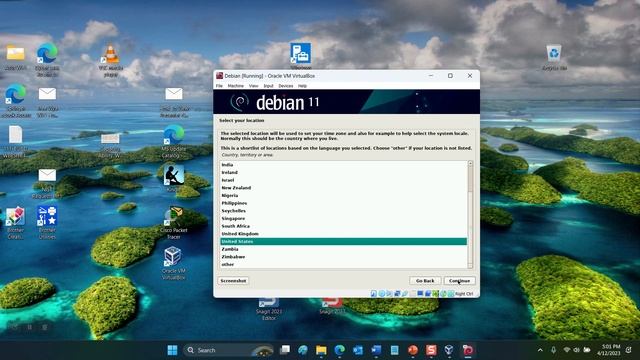
Task: Click the running Debian VM taskbar icon
Action: [468, 350]
